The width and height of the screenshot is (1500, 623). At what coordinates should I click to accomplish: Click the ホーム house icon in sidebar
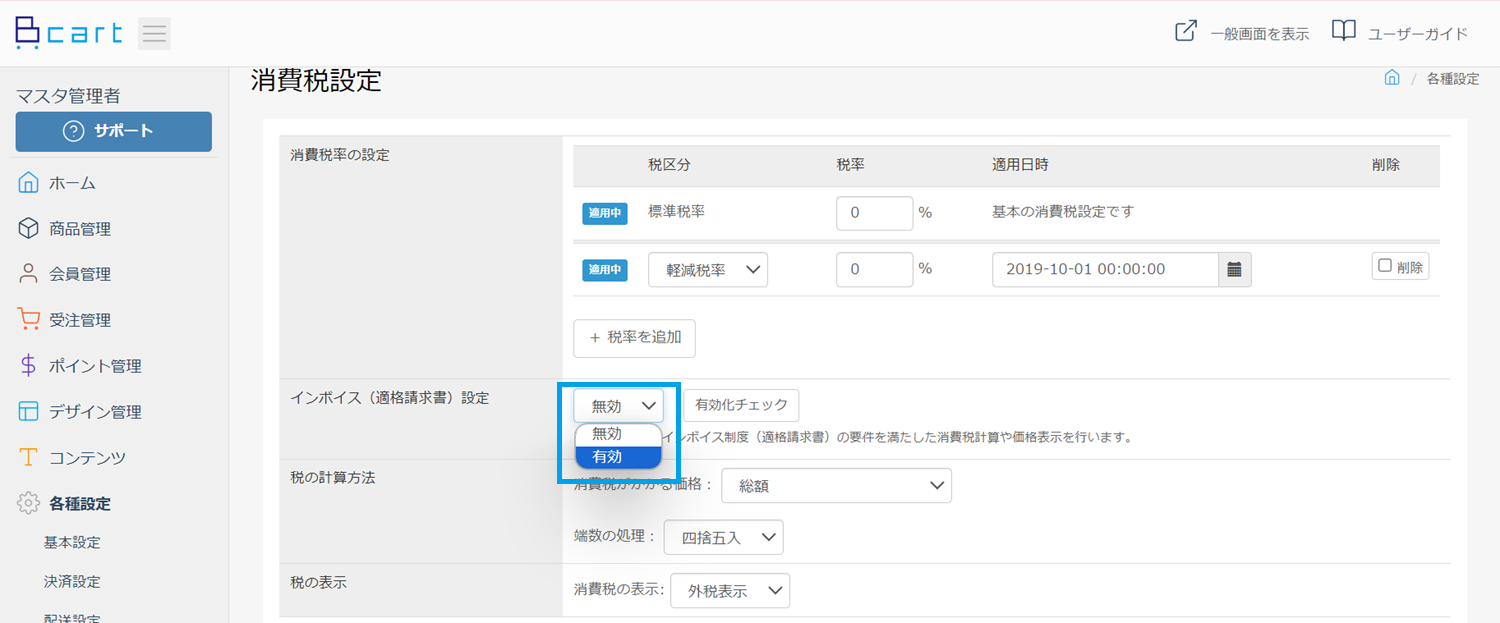click(x=28, y=183)
